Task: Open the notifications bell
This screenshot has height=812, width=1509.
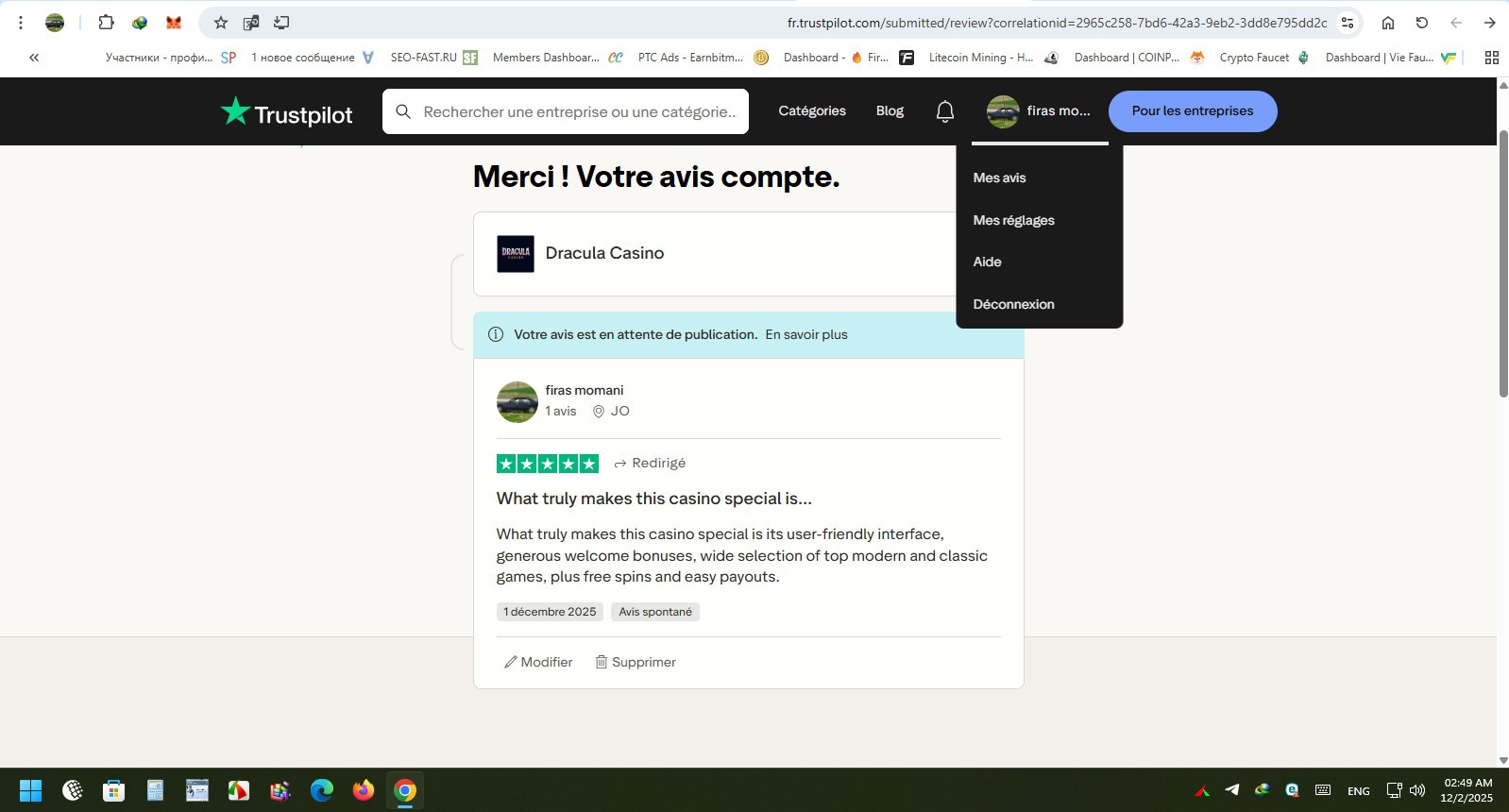Action: 945,111
